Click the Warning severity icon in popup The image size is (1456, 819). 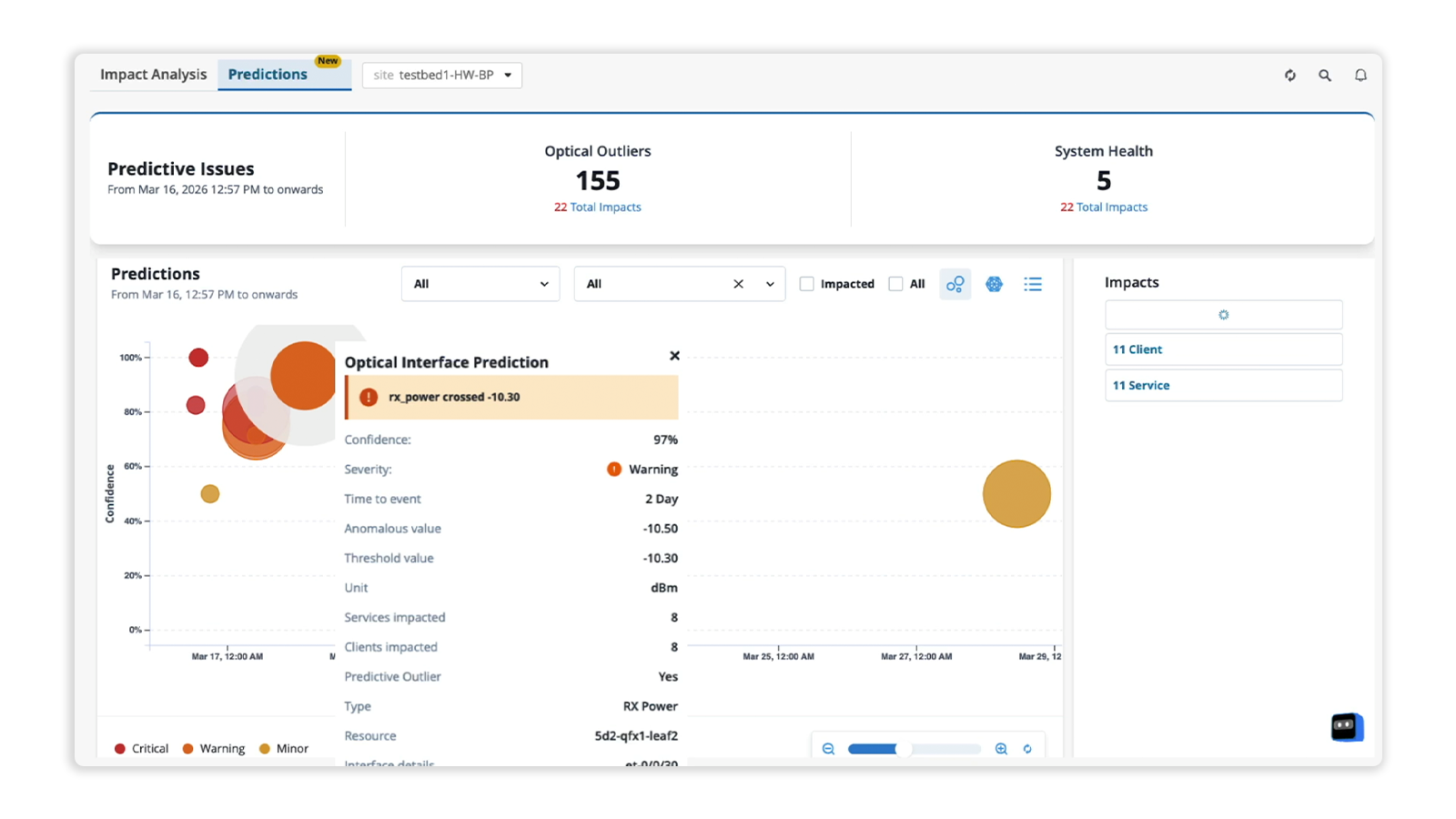(614, 470)
